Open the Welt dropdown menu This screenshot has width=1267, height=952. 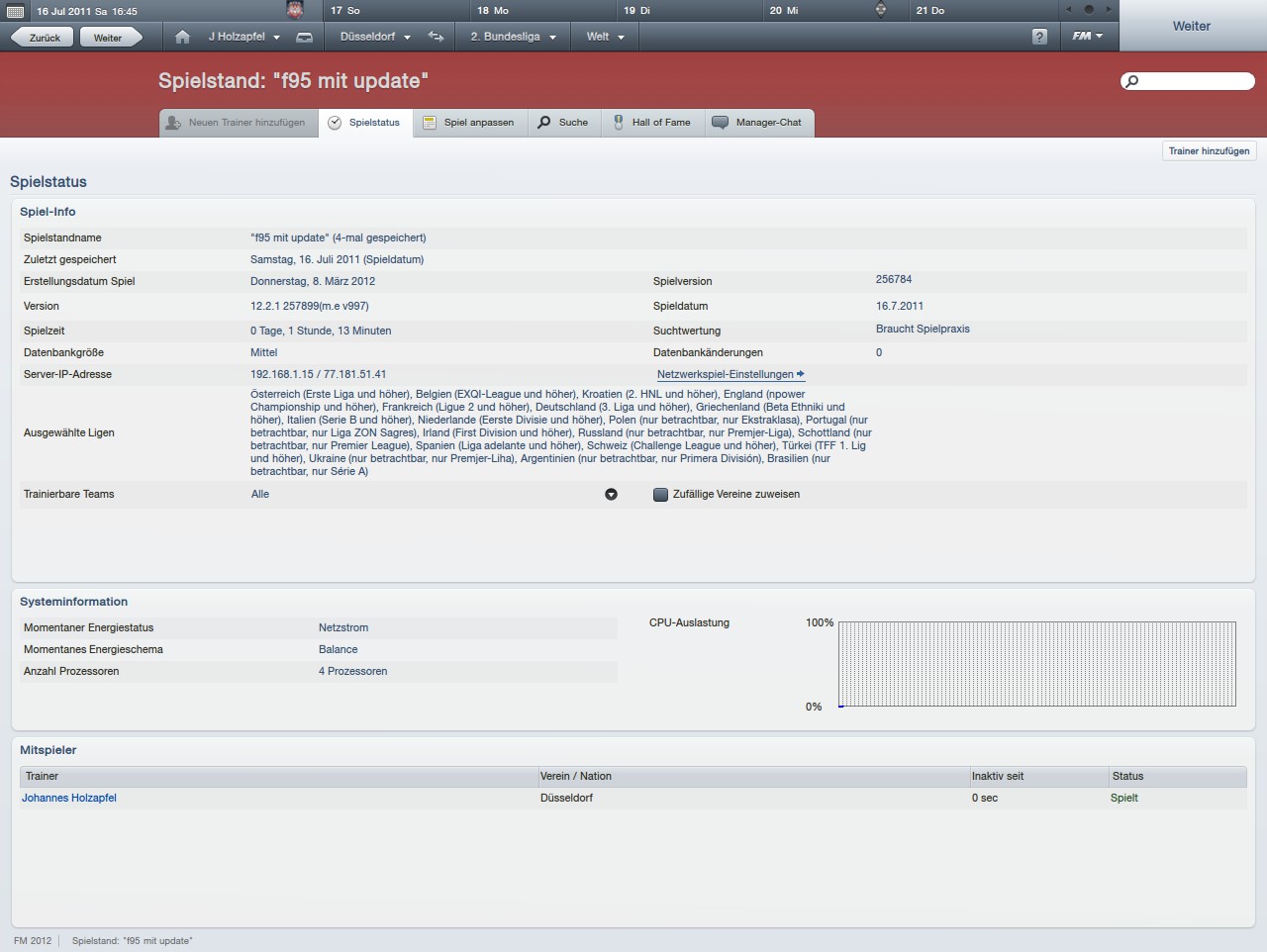tap(605, 37)
